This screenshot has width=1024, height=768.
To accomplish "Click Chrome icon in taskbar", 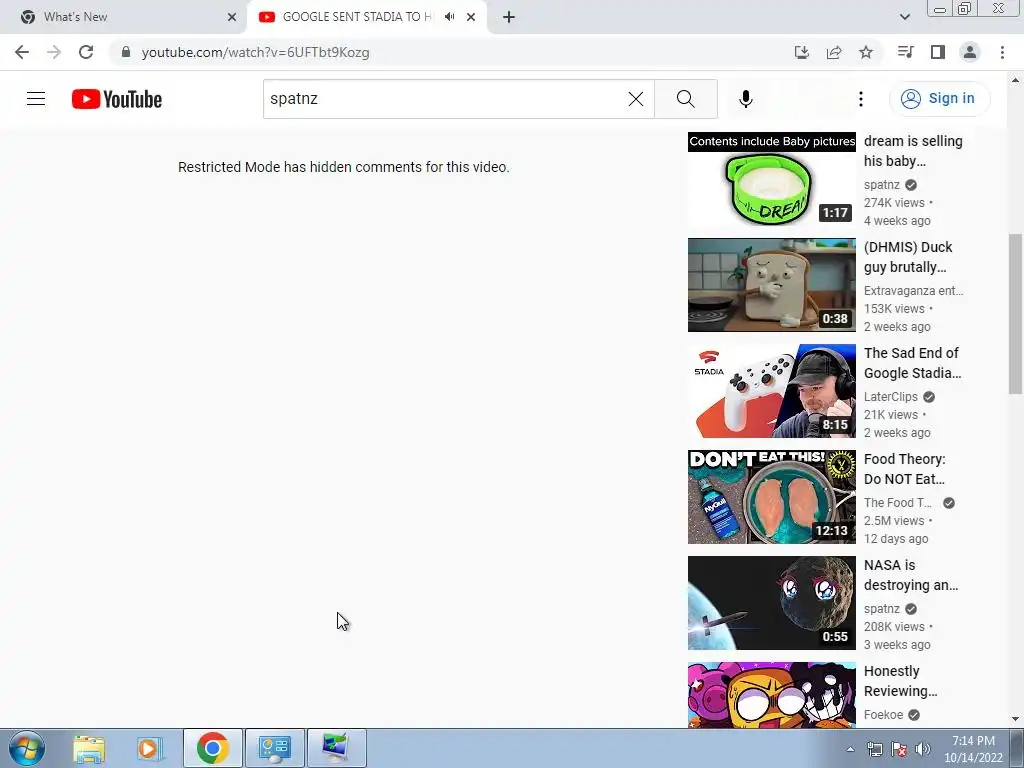I will (212, 748).
